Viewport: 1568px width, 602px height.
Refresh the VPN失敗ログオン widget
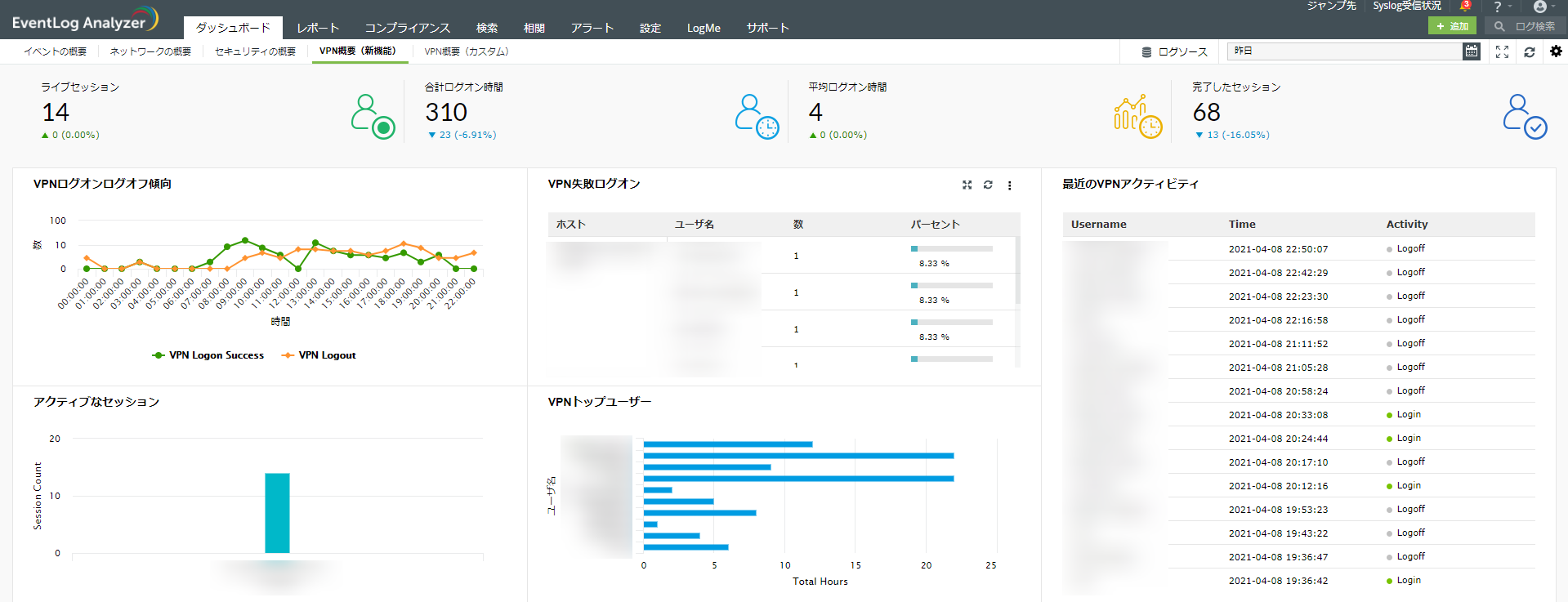click(988, 185)
